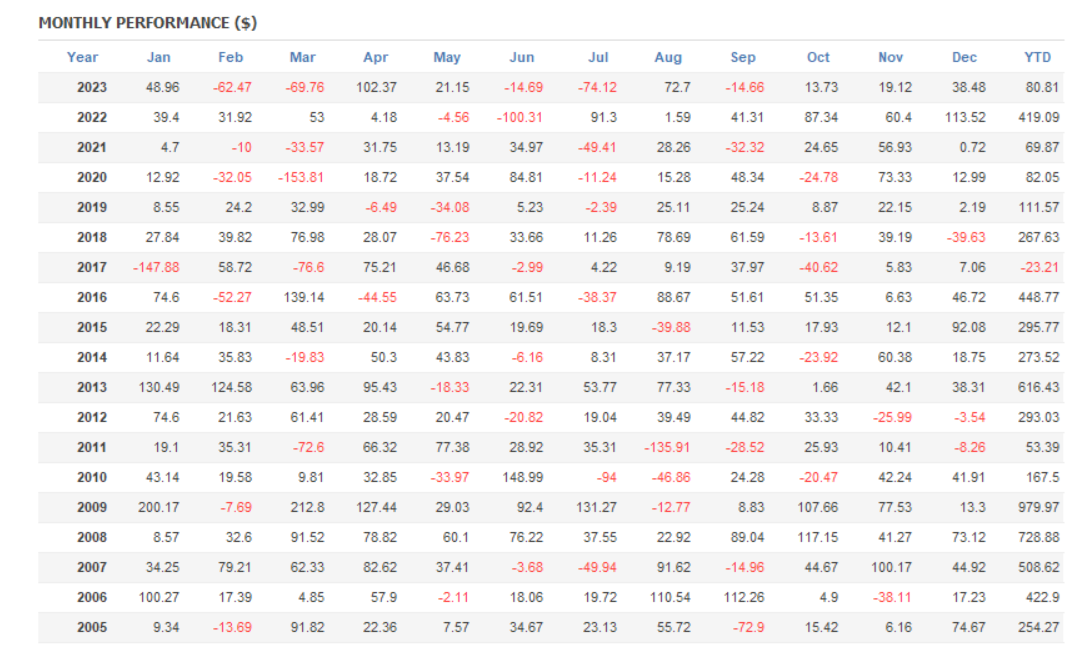This screenshot has height=648, width=1089.
Task: Sort by the YTD column header
Action: [x=1038, y=57]
